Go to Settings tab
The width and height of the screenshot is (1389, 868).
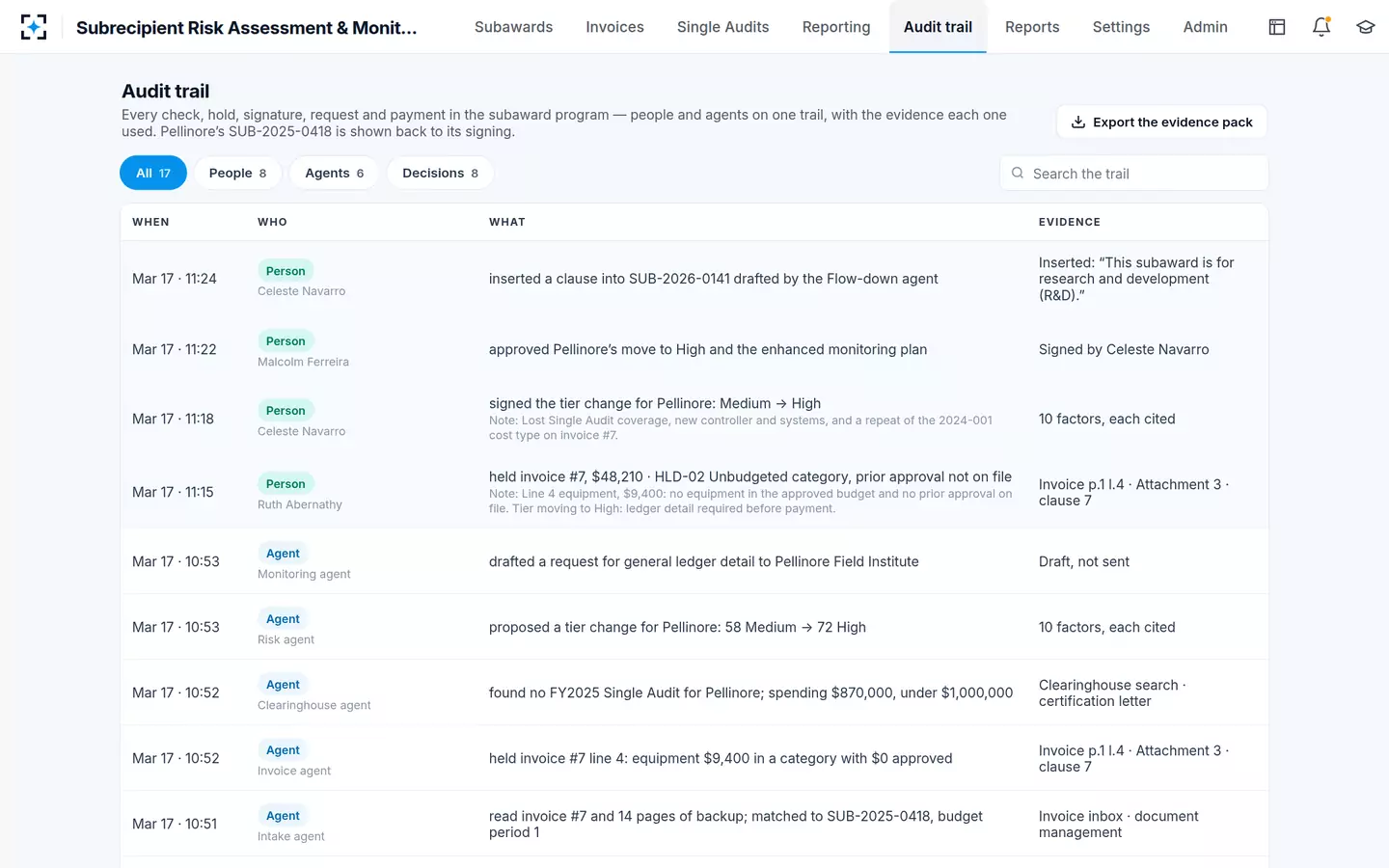[x=1121, y=27]
